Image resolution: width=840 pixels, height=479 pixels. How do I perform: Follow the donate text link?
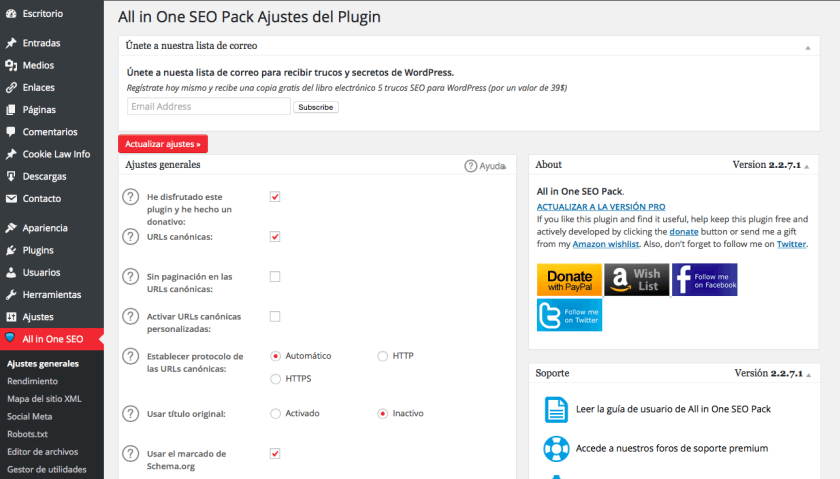(x=684, y=231)
